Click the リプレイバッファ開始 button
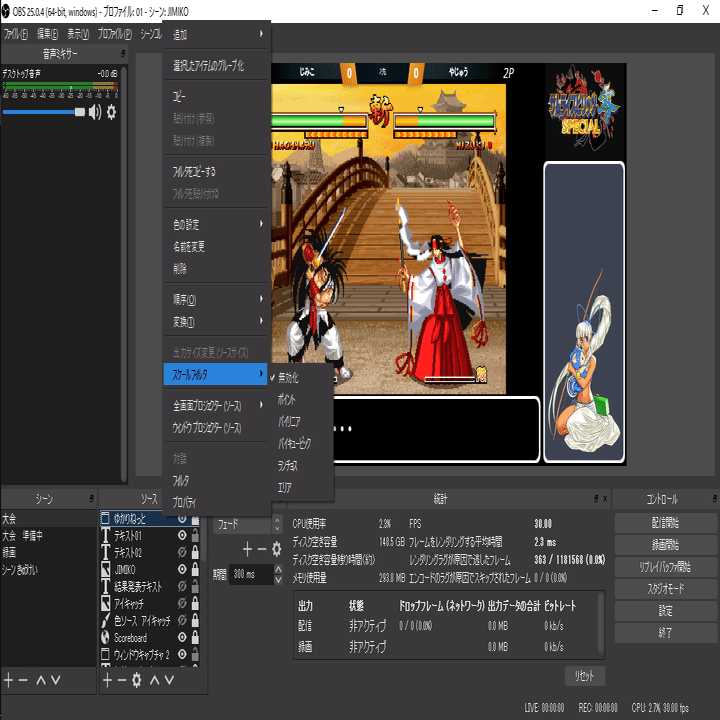The width and height of the screenshot is (720, 720). 665,567
